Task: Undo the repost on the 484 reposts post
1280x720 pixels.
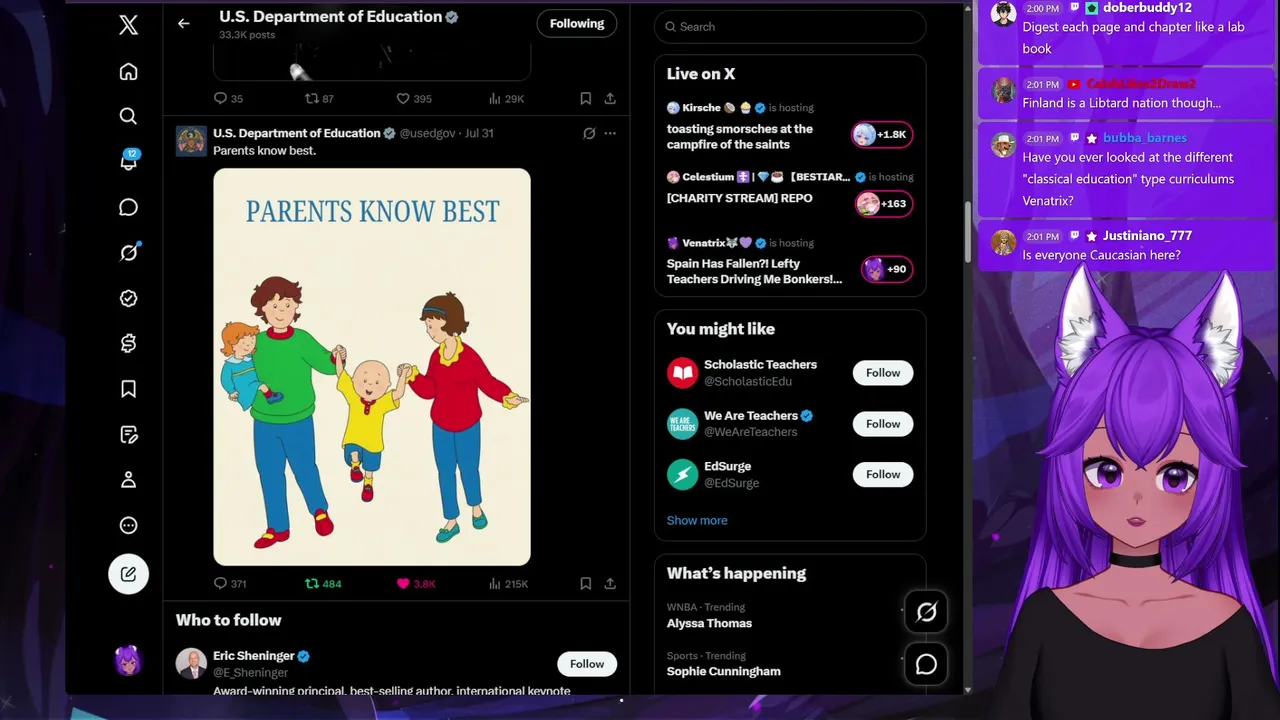Action: tap(323, 584)
